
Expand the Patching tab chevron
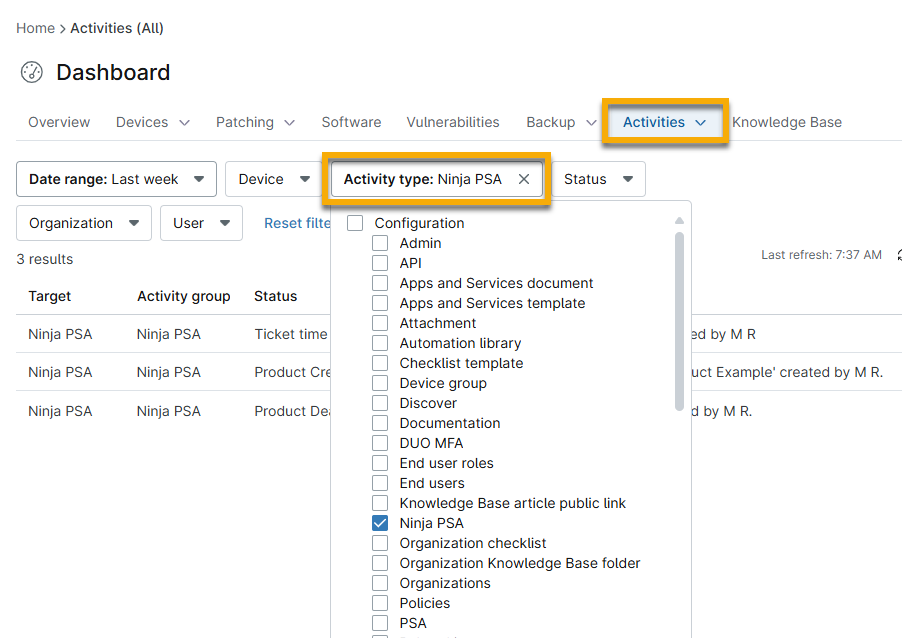click(x=289, y=122)
